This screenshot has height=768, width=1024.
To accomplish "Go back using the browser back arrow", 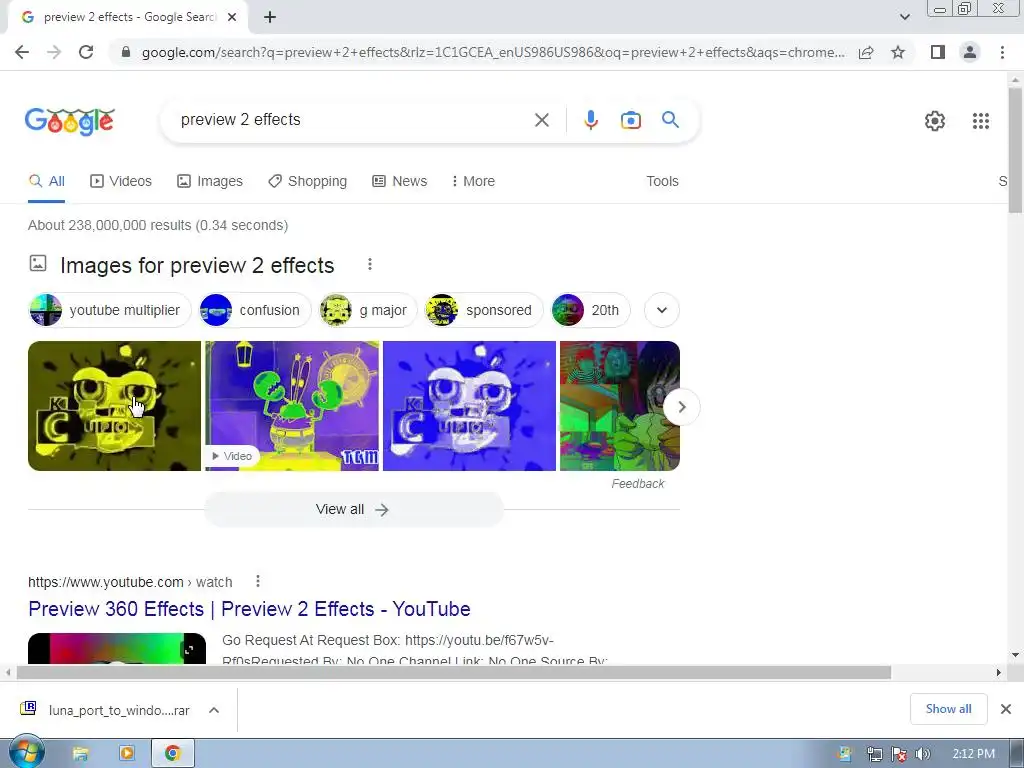I will 22,52.
